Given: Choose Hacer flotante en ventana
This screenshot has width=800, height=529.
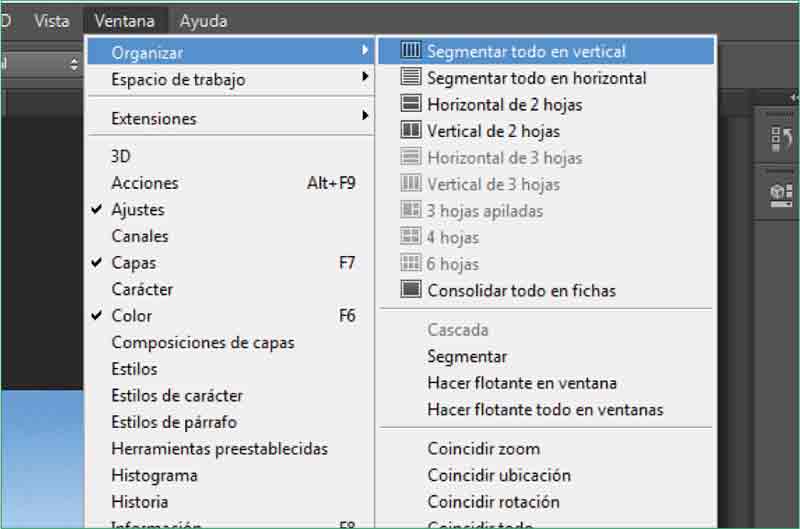Looking at the screenshot, I should click(521, 383).
